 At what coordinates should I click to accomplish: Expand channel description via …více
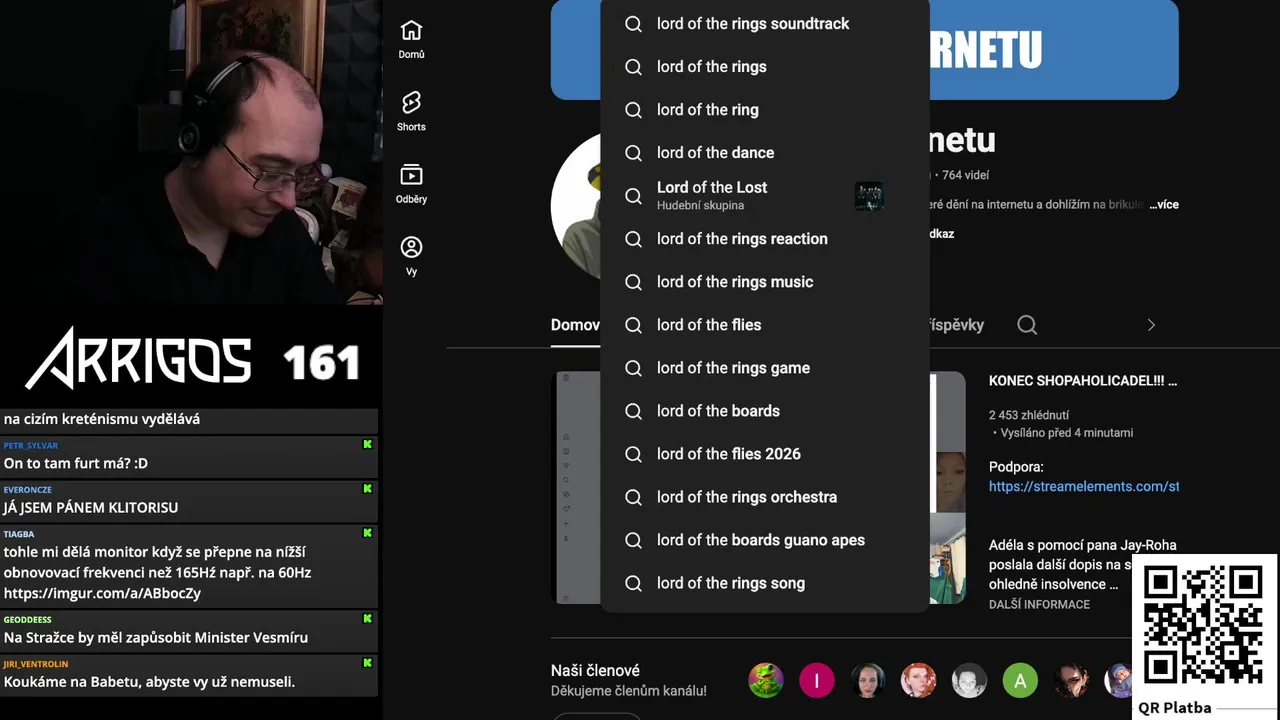click(1164, 204)
